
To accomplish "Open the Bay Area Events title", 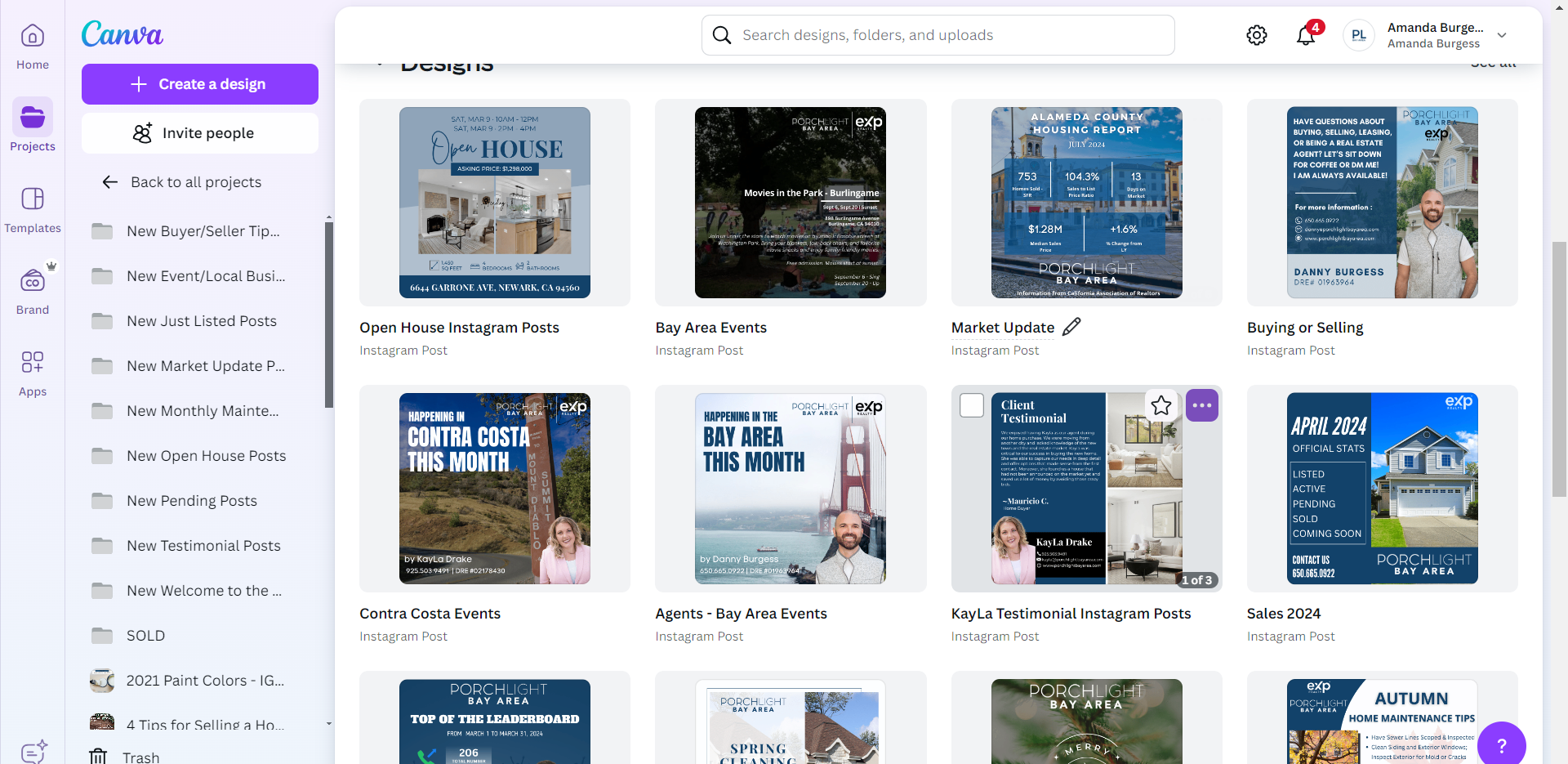I will click(710, 328).
